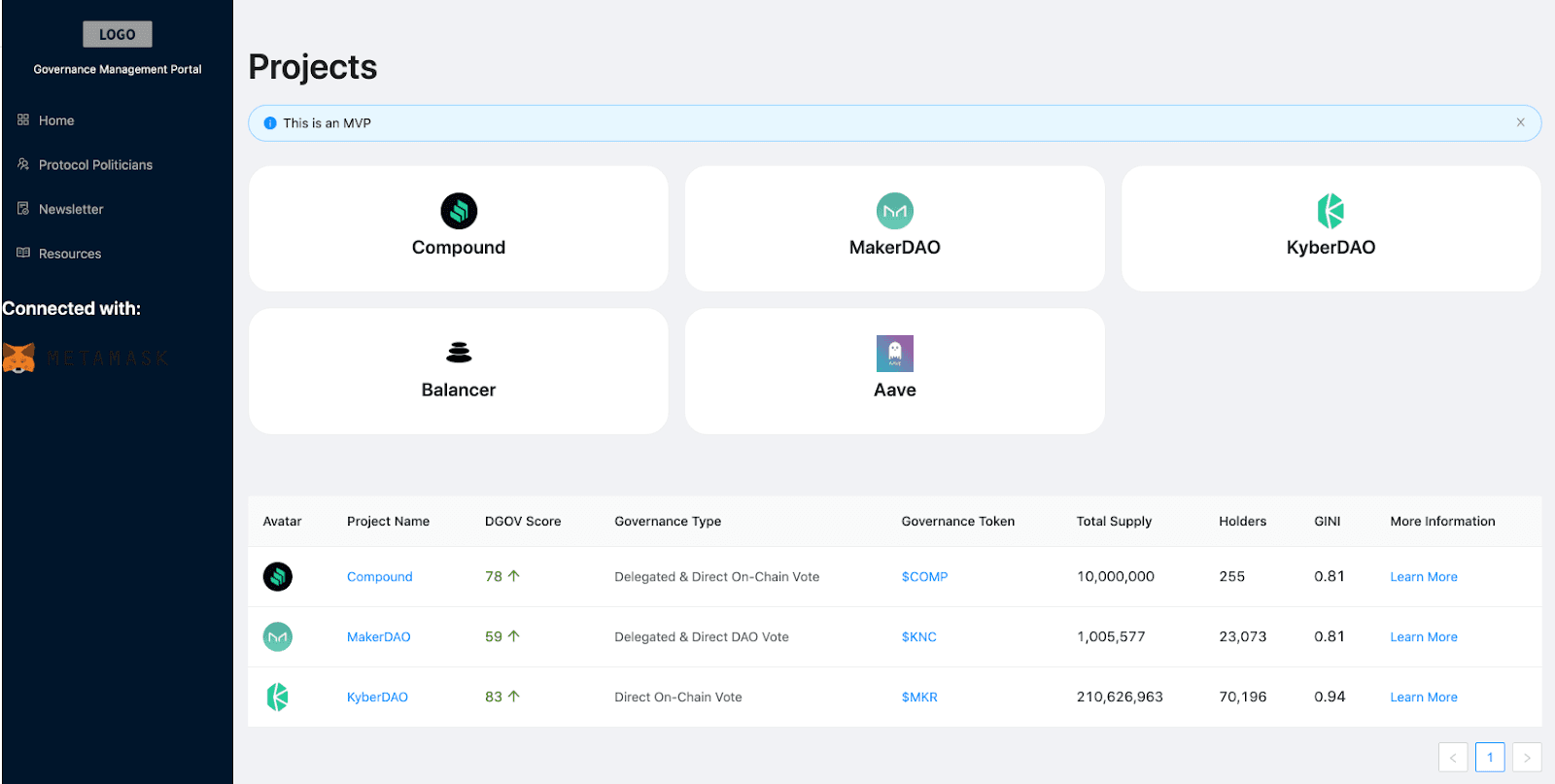Viewport: 1555px width, 784px height.
Task: Click the Projects page heading
Action: pyautogui.click(x=313, y=67)
